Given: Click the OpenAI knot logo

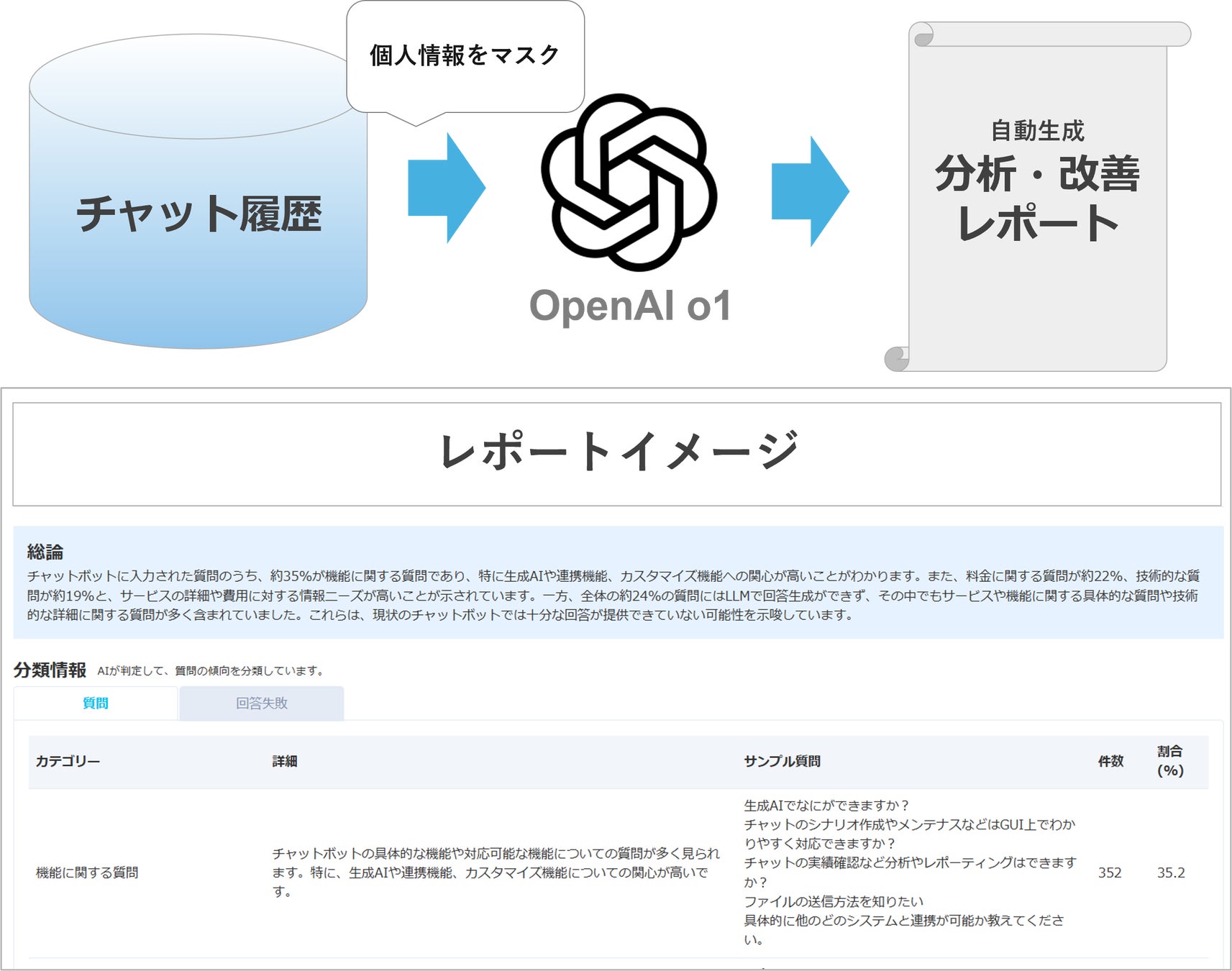Looking at the screenshot, I should pyautogui.click(x=629, y=182).
